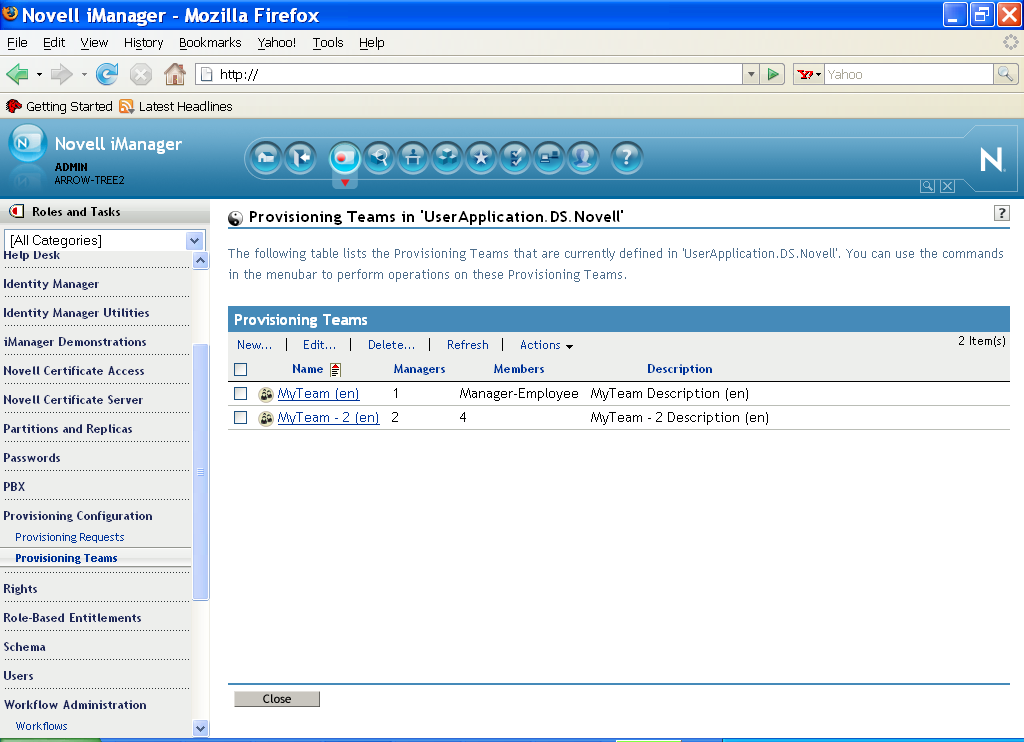Click the small magnifier icon below header
The height and width of the screenshot is (742, 1024).
click(x=927, y=186)
